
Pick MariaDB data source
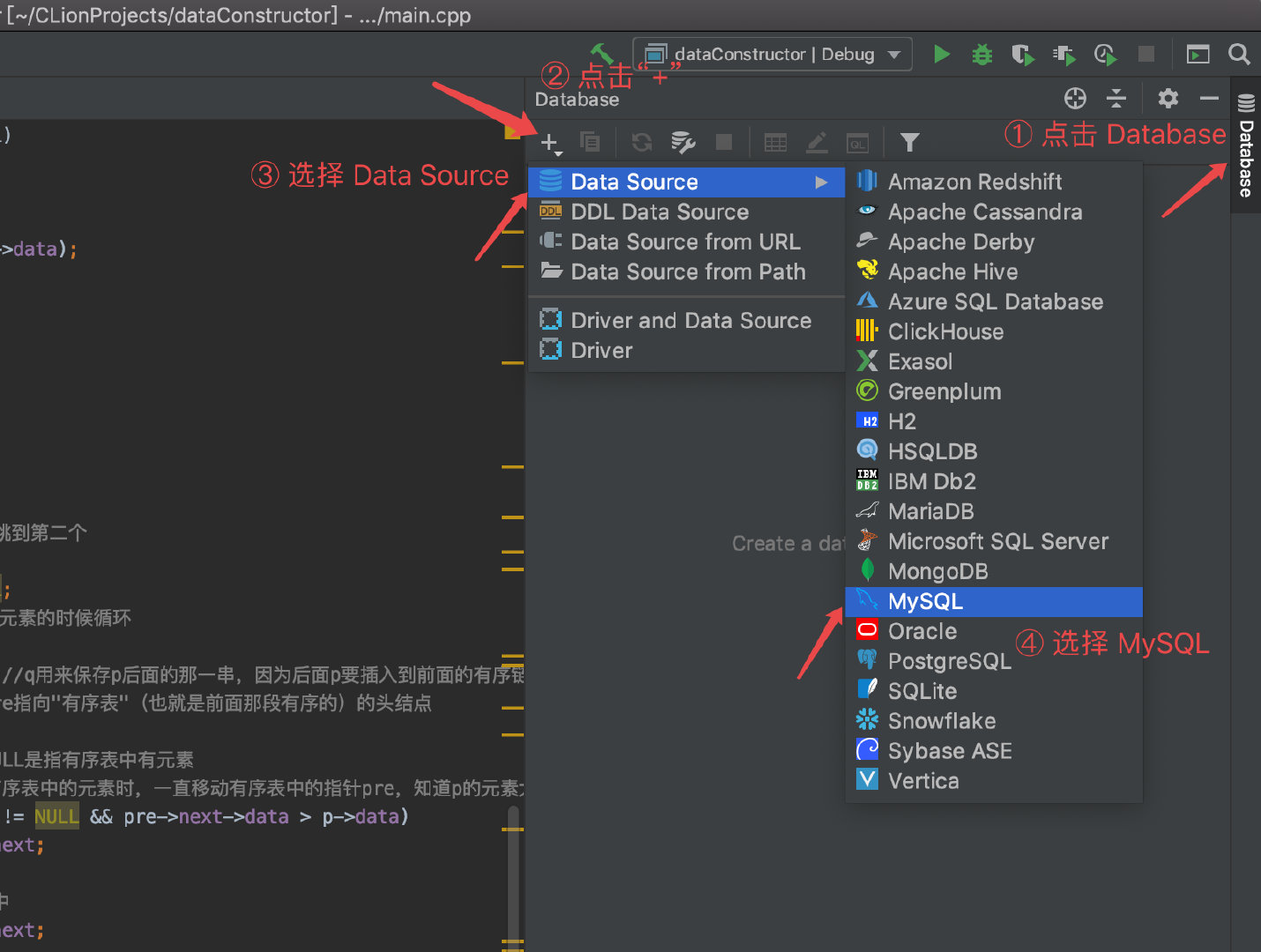(x=994, y=512)
